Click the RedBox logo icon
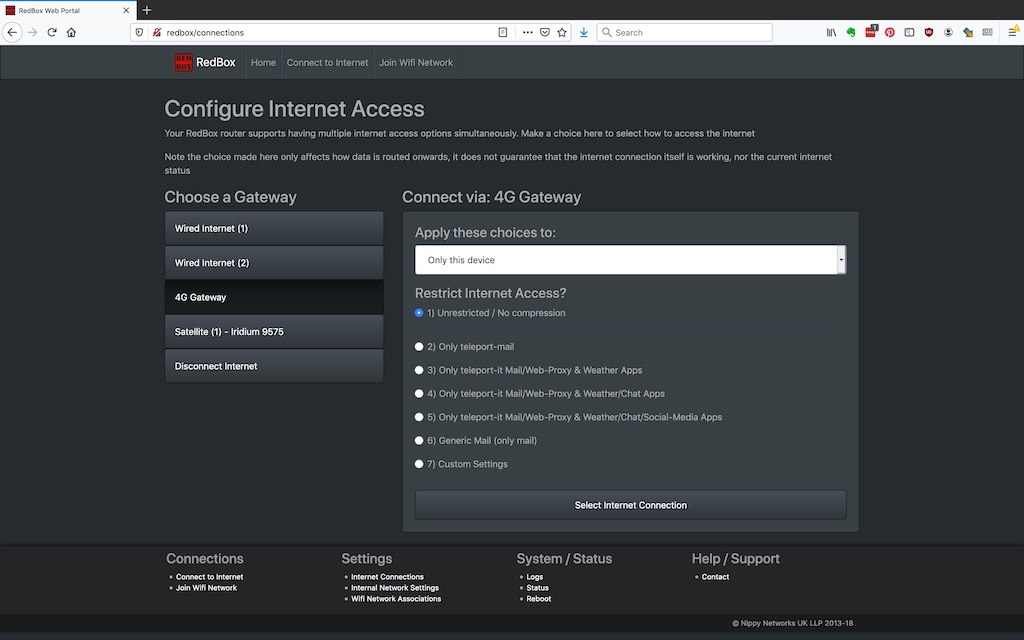This screenshot has height=640, width=1024. point(184,62)
